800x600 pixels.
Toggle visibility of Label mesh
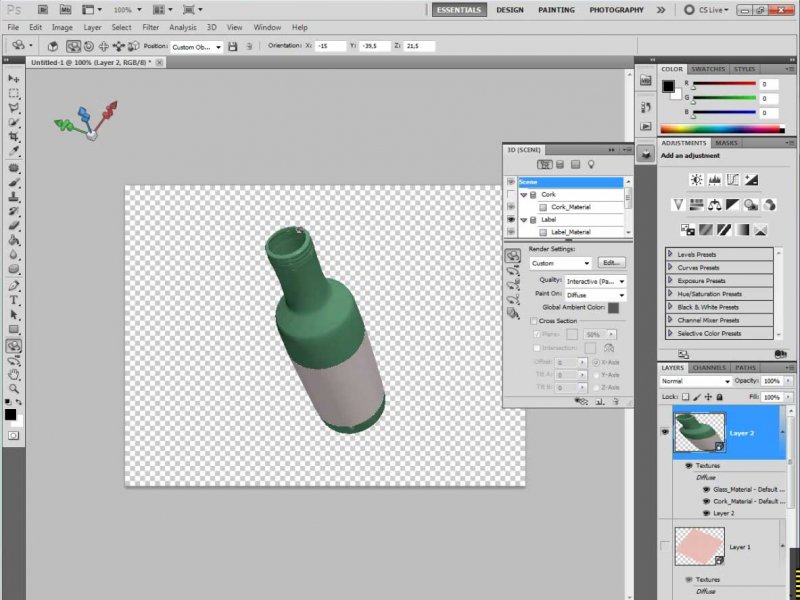coord(511,219)
